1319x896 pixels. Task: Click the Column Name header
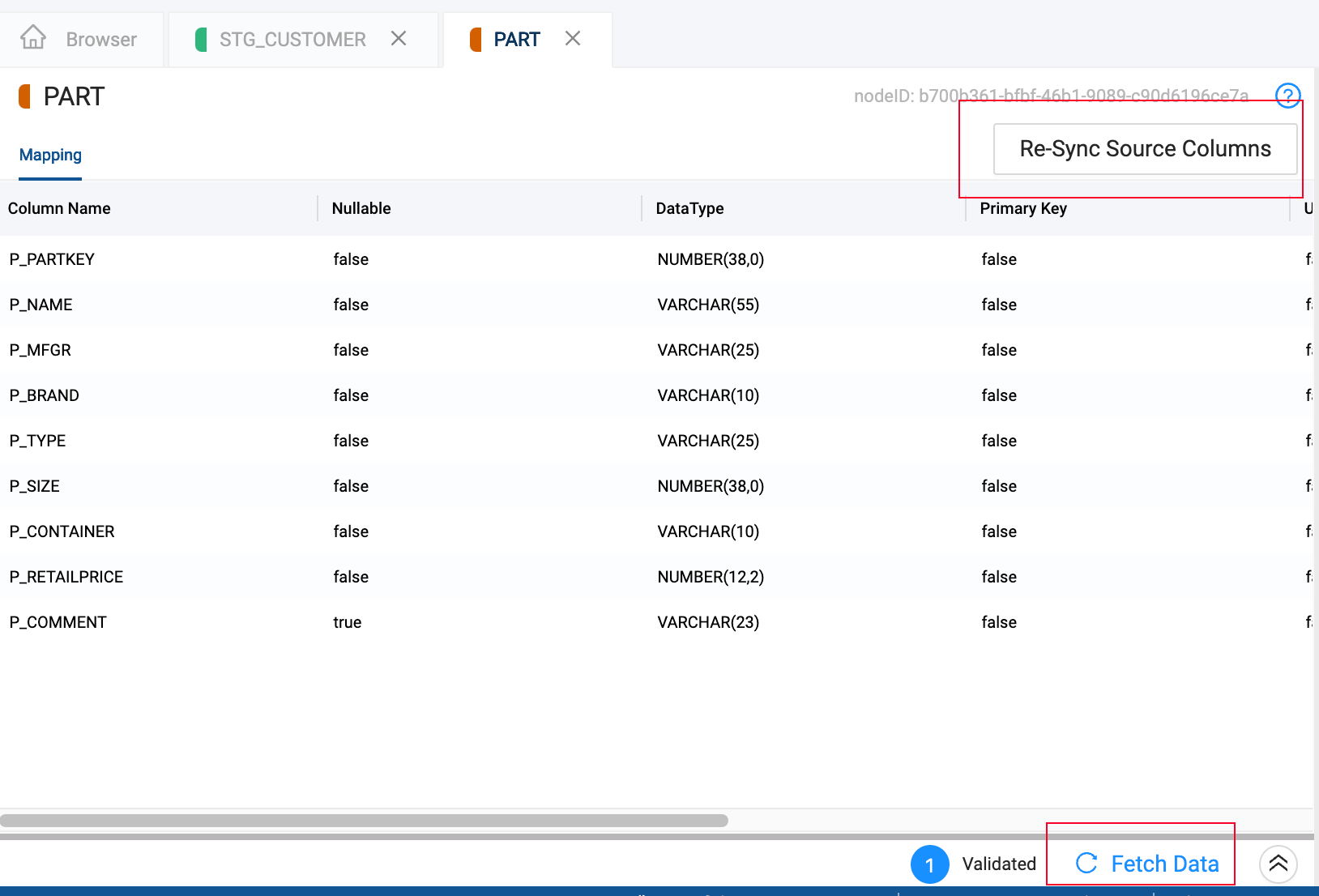[59, 208]
